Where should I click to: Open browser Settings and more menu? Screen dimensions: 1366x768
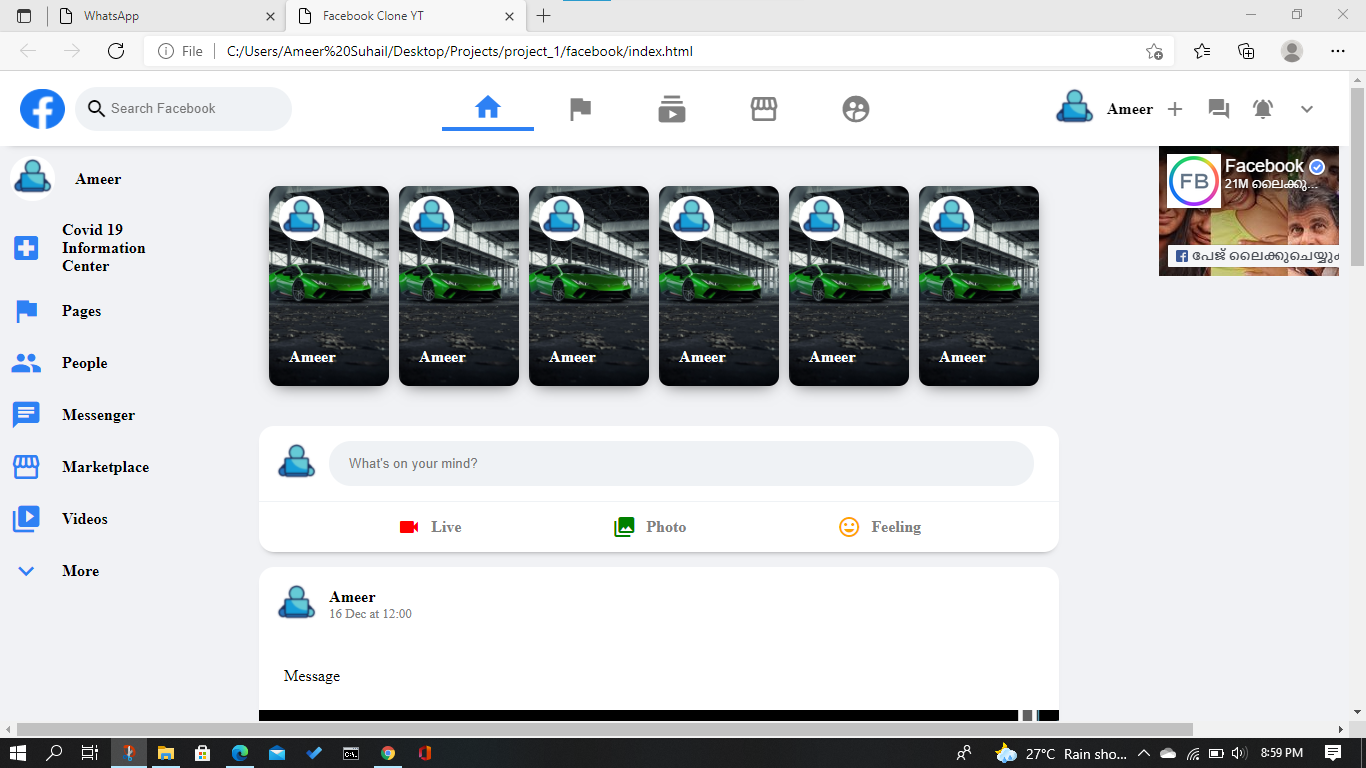point(1338,51)
